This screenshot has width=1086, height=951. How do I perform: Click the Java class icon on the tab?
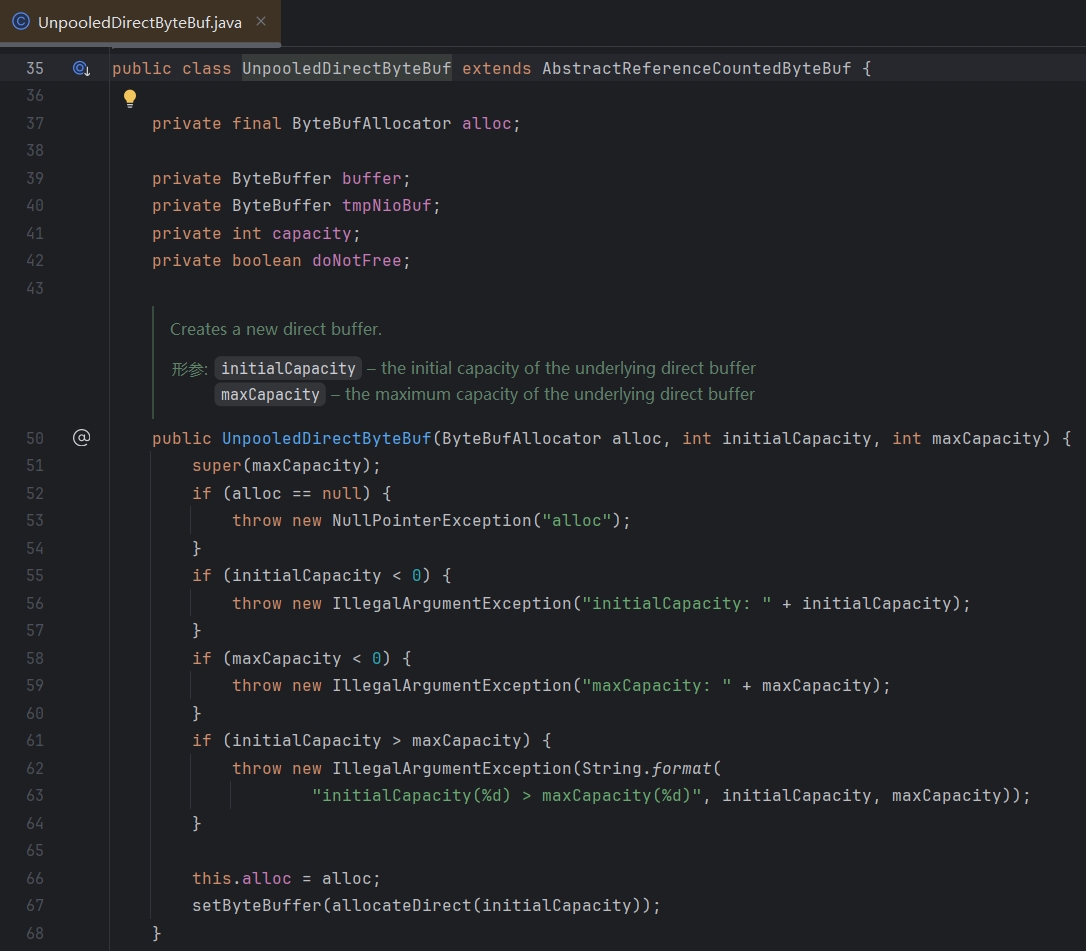click(x=21, y=22)
